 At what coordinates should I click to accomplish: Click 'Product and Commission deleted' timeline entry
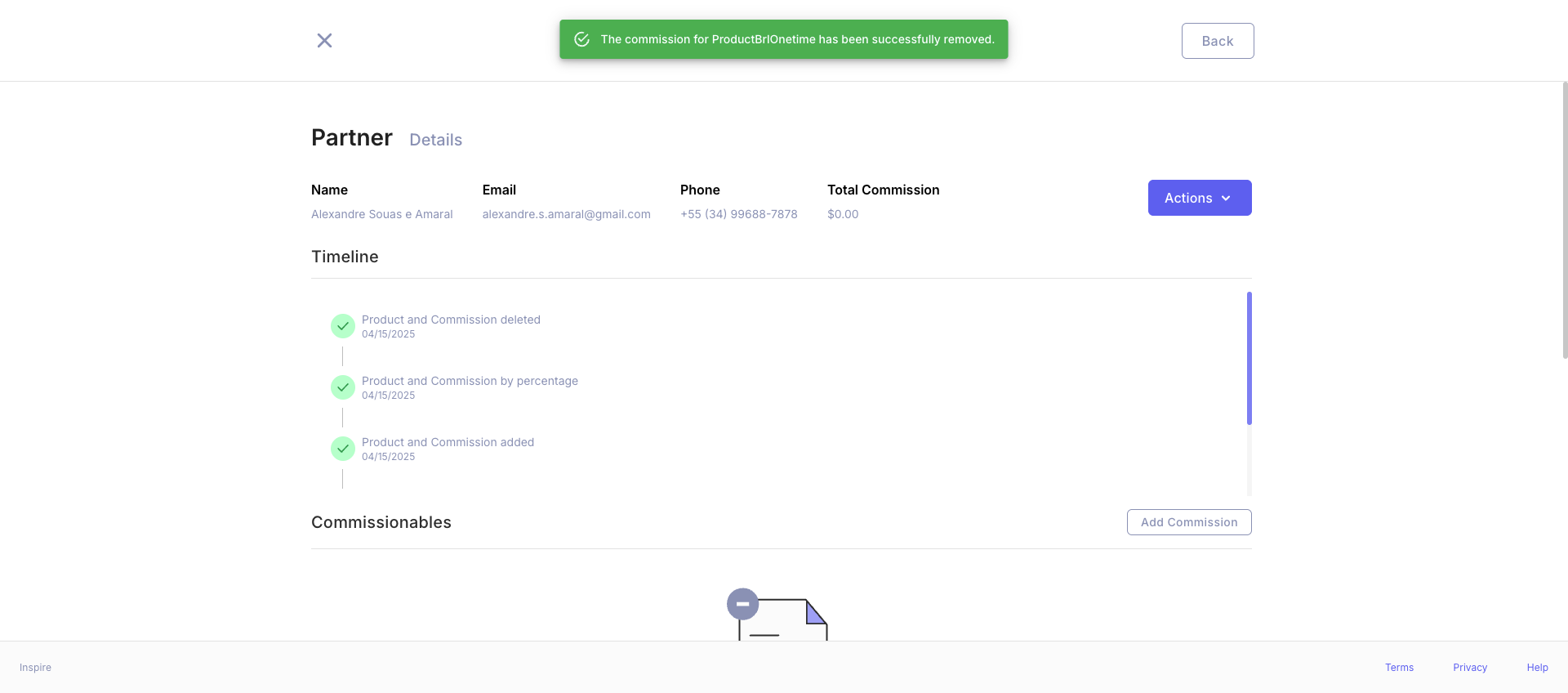click(x=451, y=320)
